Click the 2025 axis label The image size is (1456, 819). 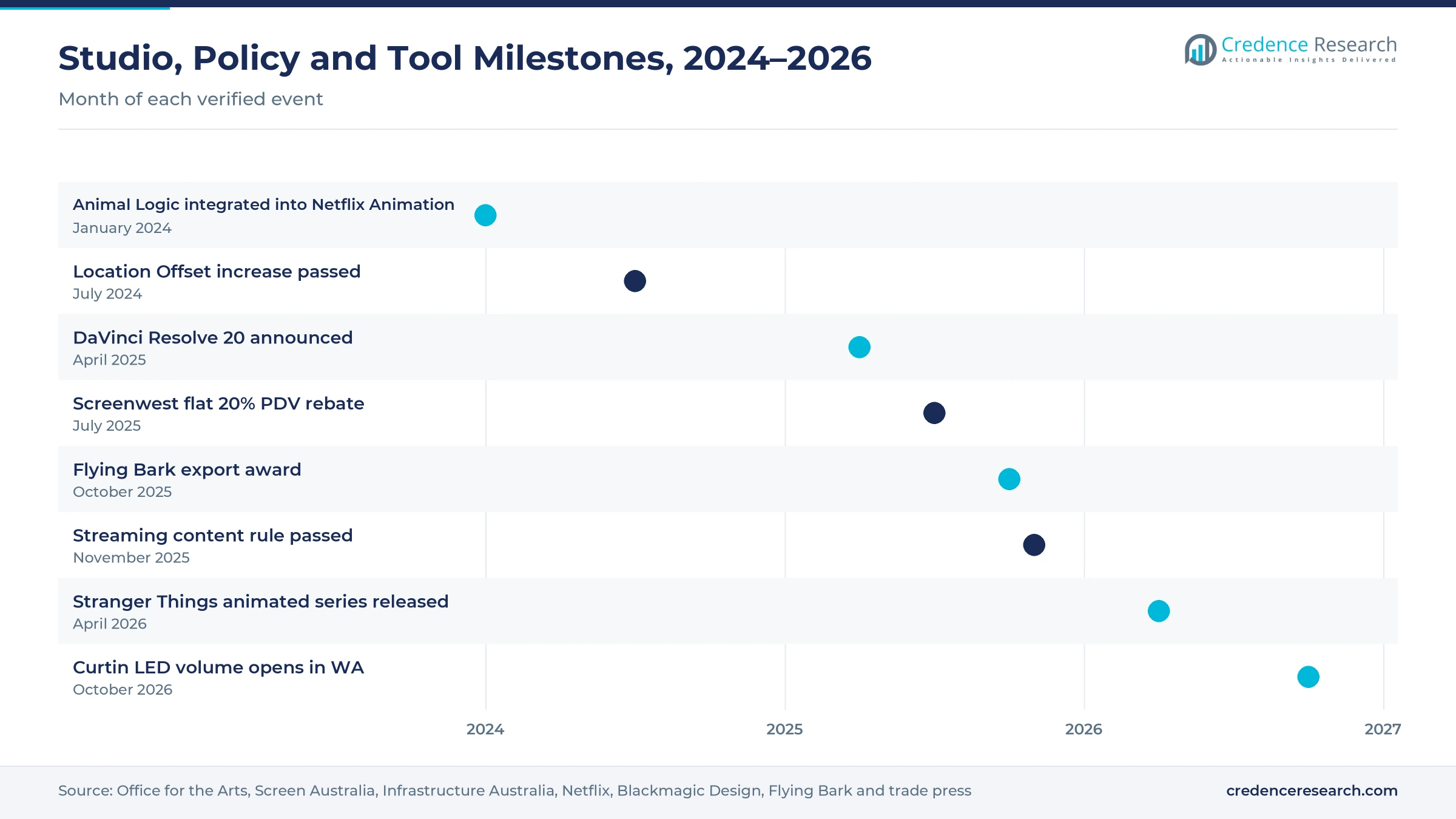(784, 729)
